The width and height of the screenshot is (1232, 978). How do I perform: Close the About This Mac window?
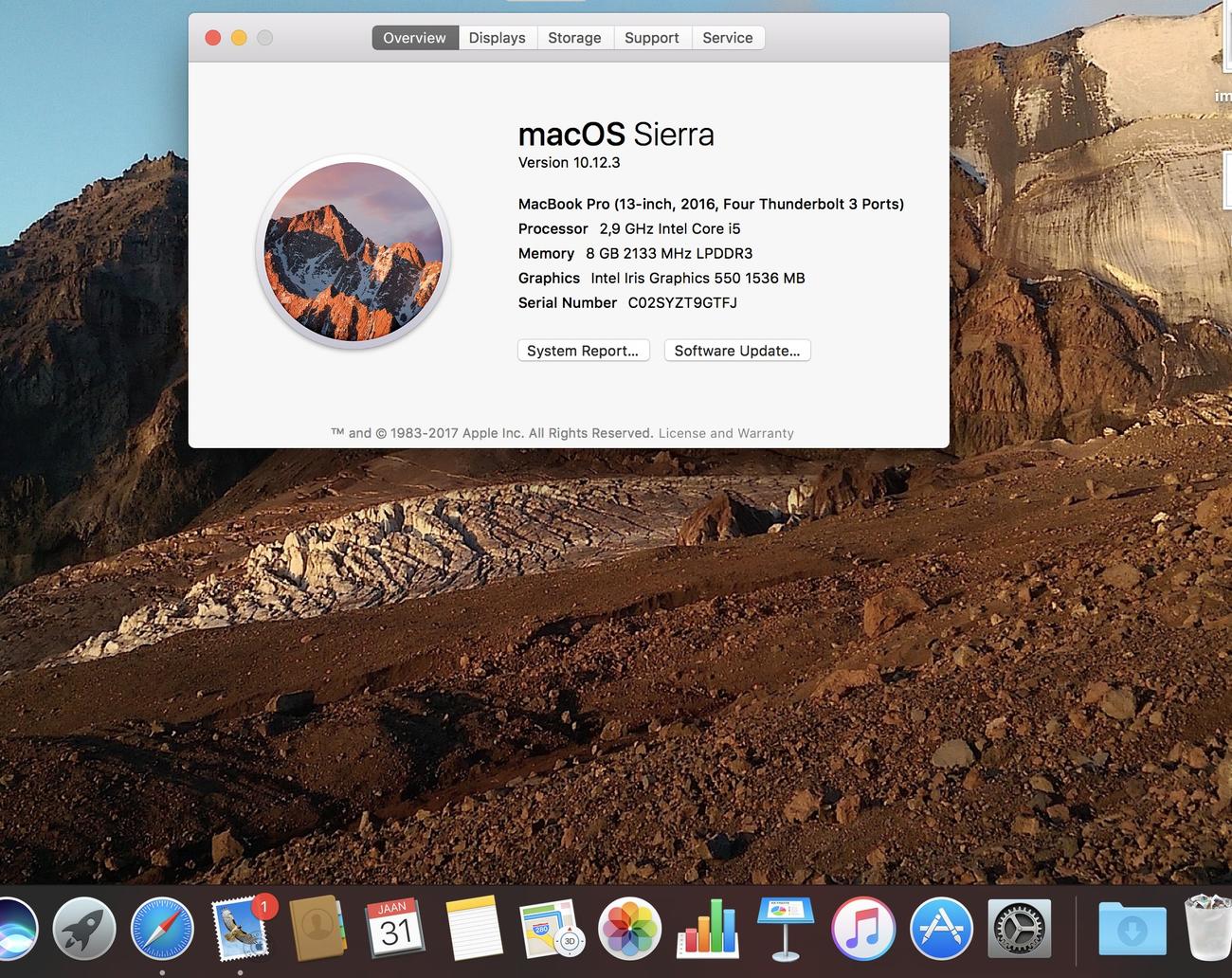[x=213, y=38]
